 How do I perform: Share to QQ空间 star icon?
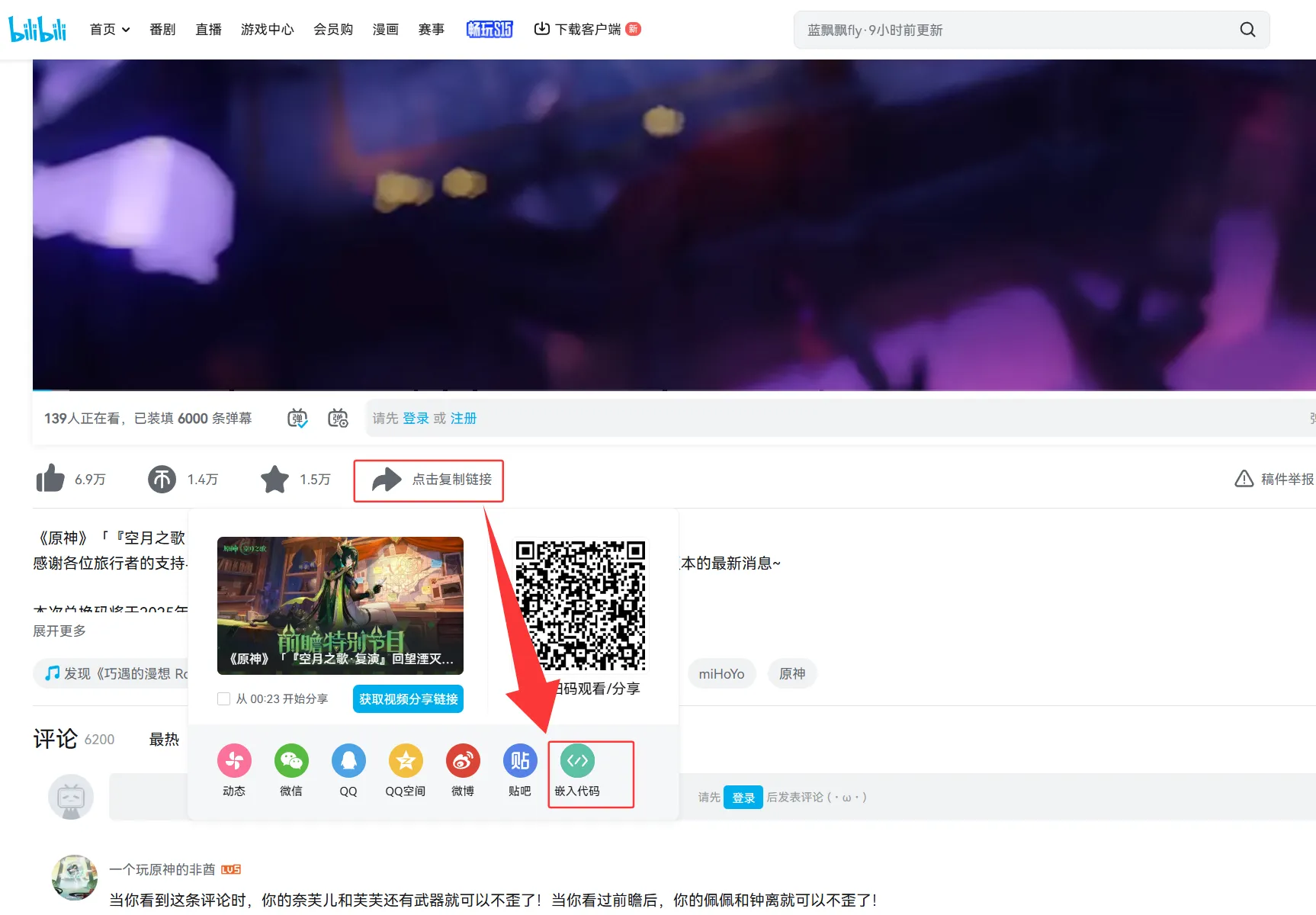tap(406, 760)
